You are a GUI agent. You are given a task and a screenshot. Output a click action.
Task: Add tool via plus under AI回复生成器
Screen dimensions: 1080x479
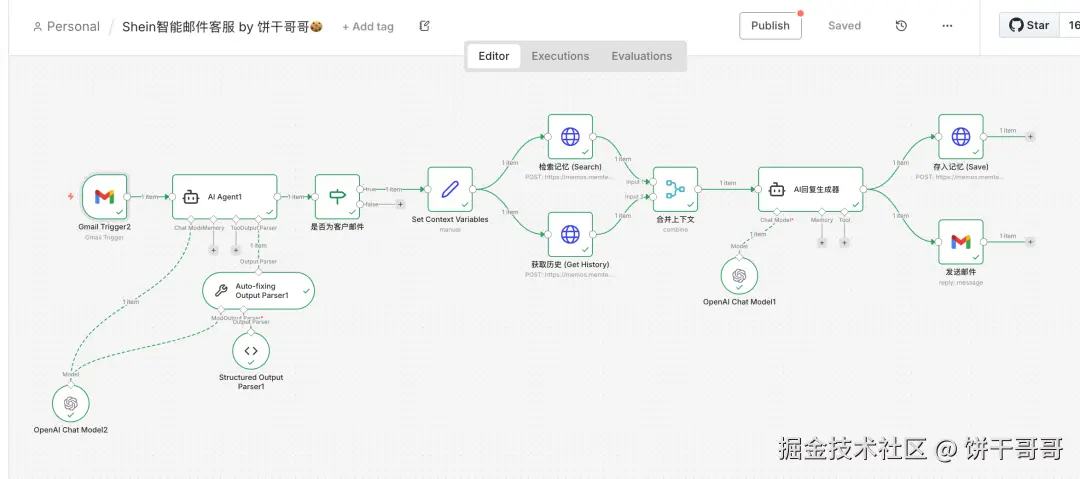point(844,243)
